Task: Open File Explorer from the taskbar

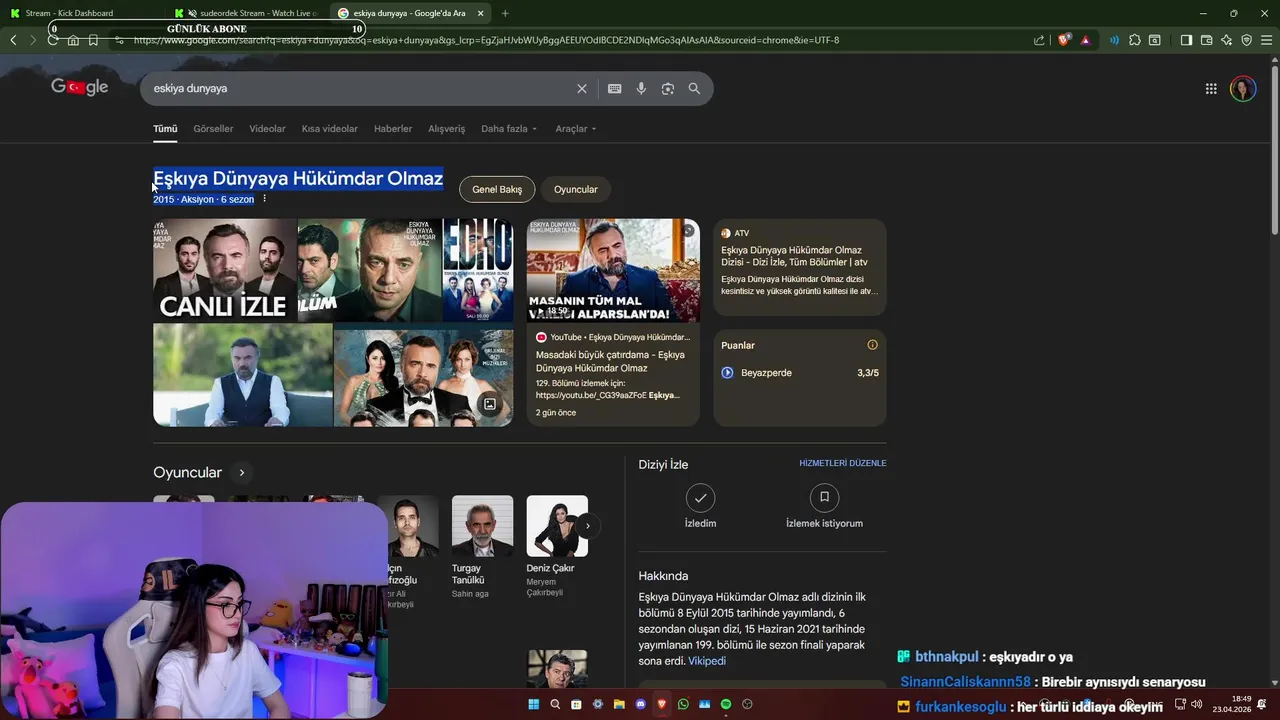Action: pos(619,704)
